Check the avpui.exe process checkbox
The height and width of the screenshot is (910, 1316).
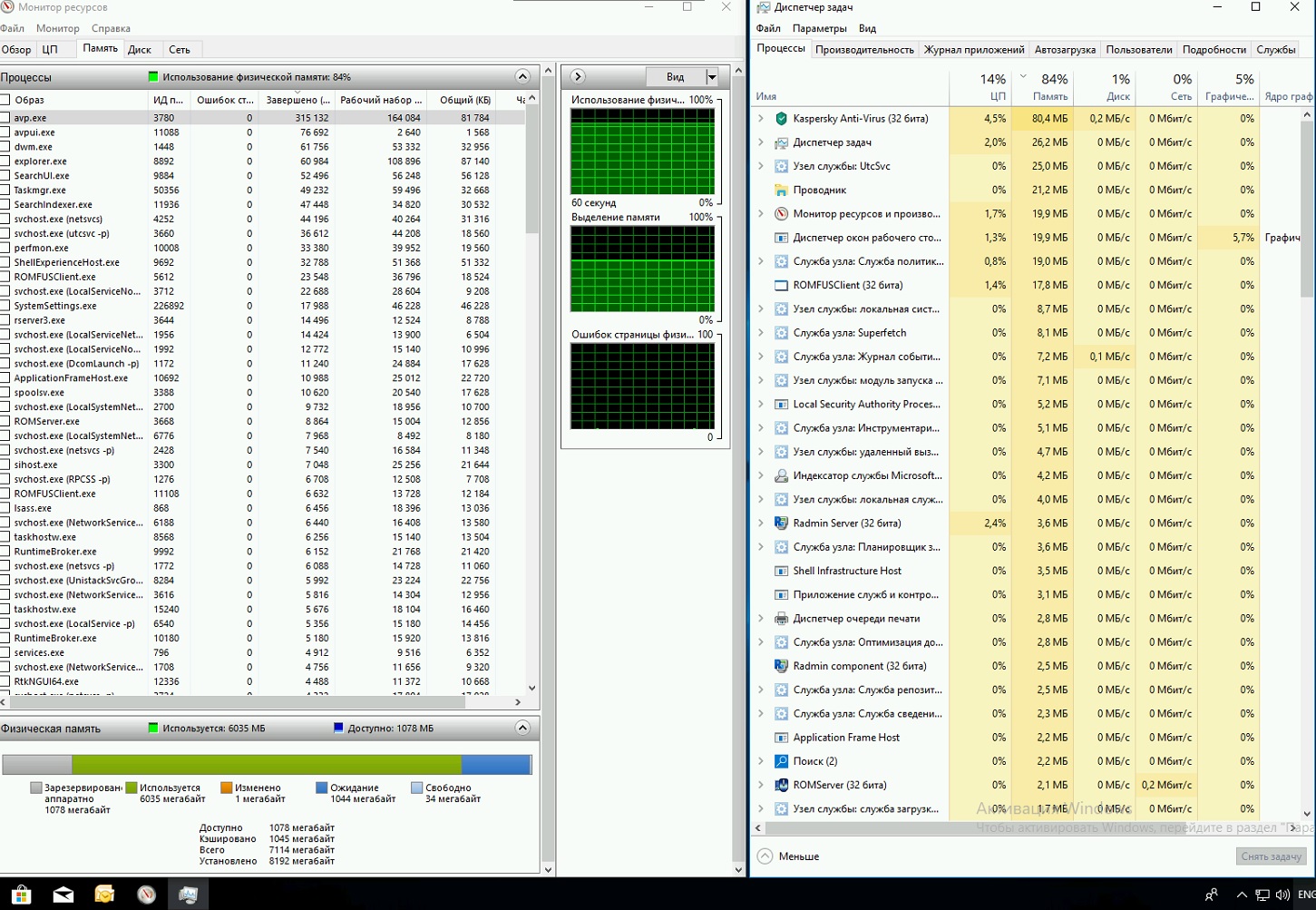pyautogui.click(x=5, y=132)
